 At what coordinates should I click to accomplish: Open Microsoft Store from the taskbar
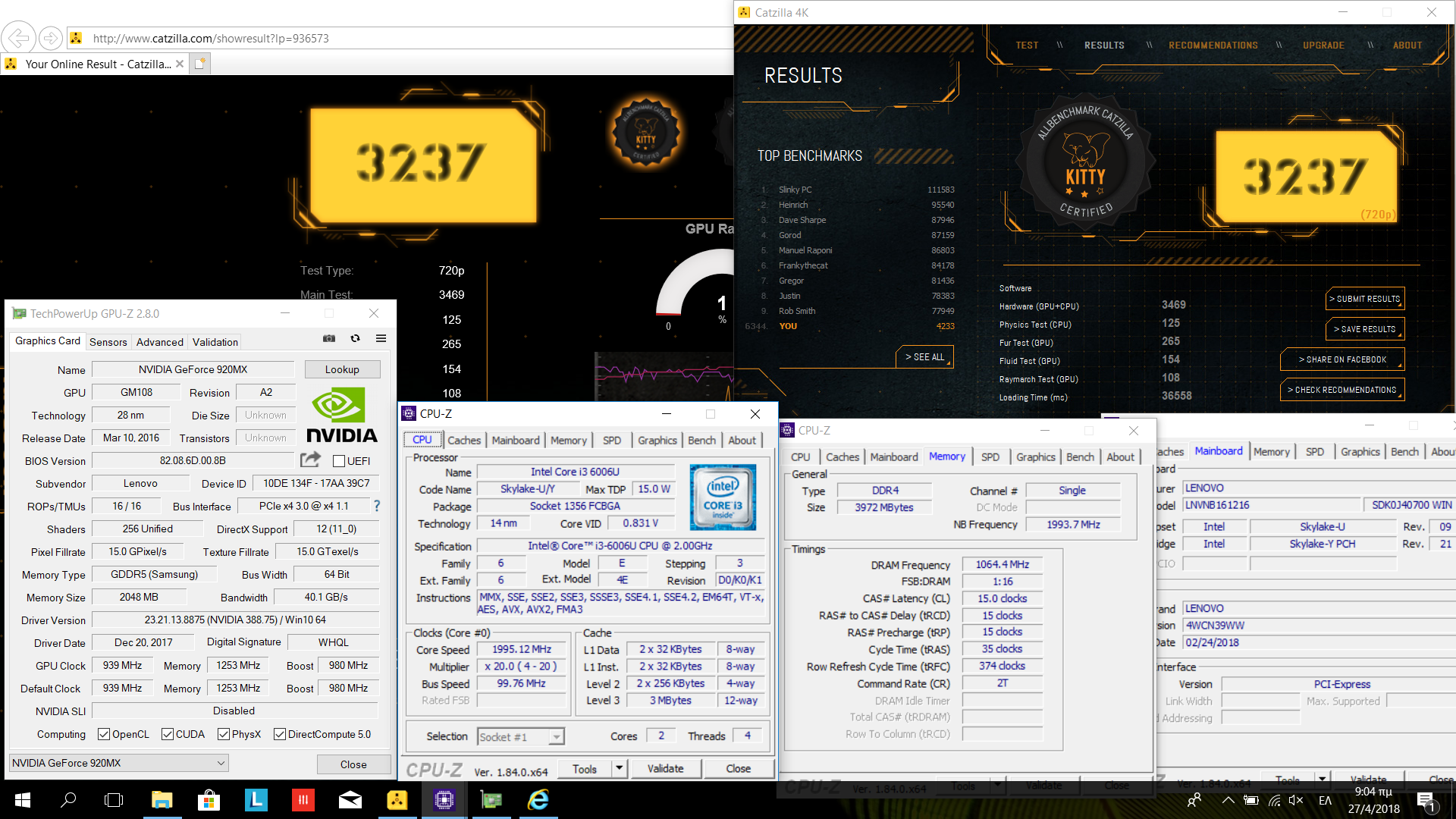[x=209, y=799]
